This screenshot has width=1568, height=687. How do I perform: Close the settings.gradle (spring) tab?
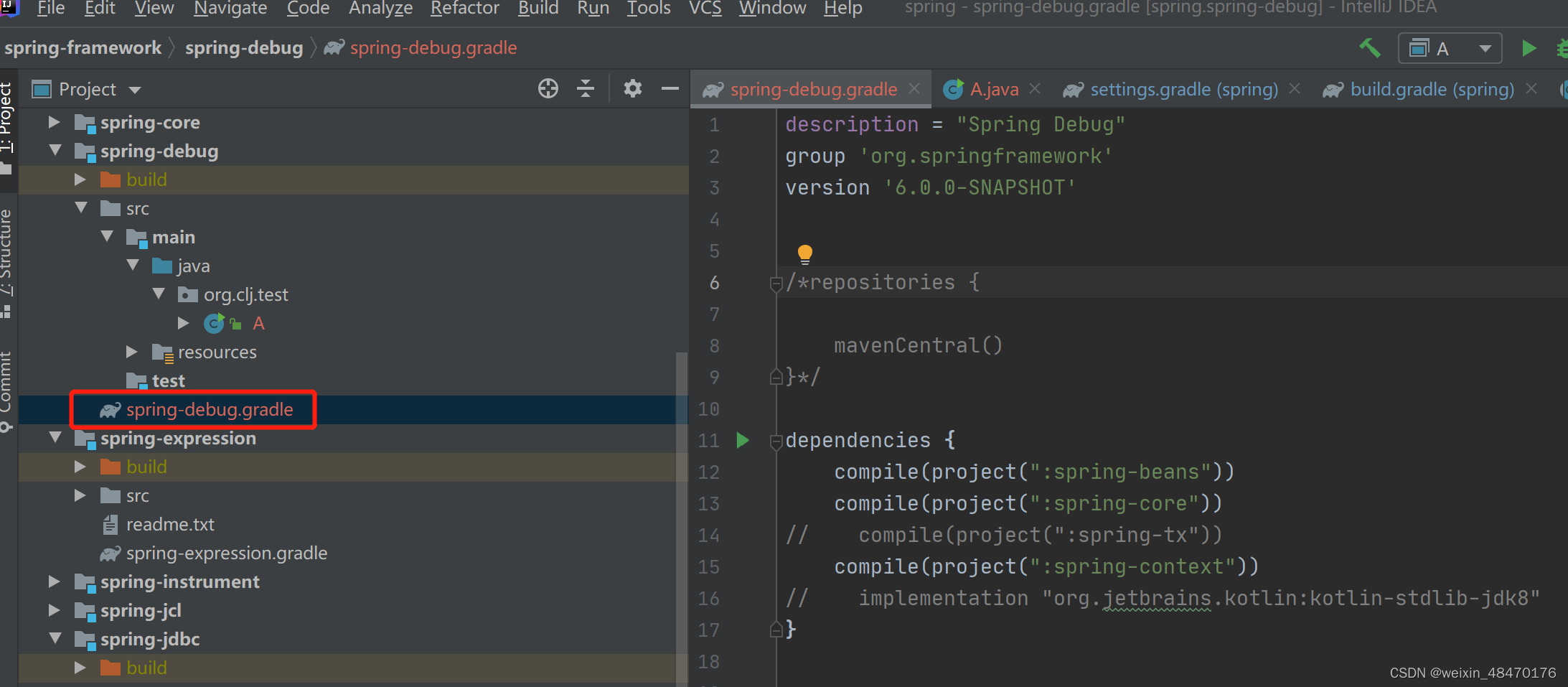(x=1295, y=88)
